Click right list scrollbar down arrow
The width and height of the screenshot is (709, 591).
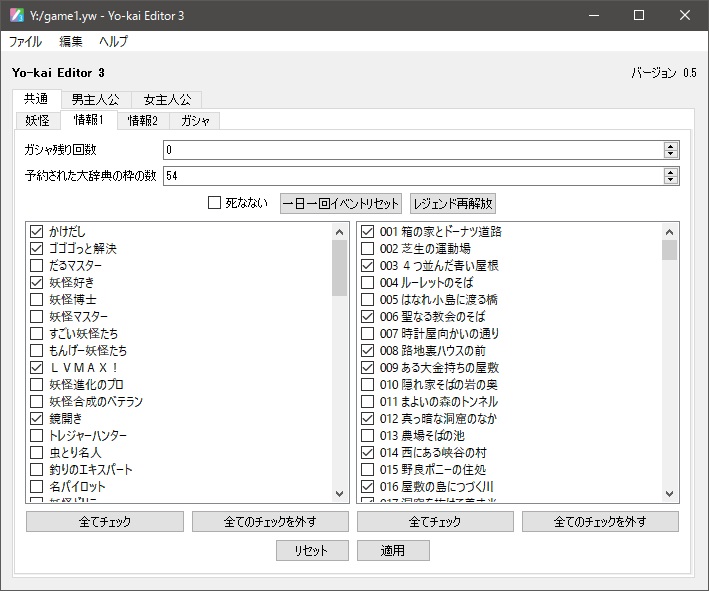click(670, 494)
